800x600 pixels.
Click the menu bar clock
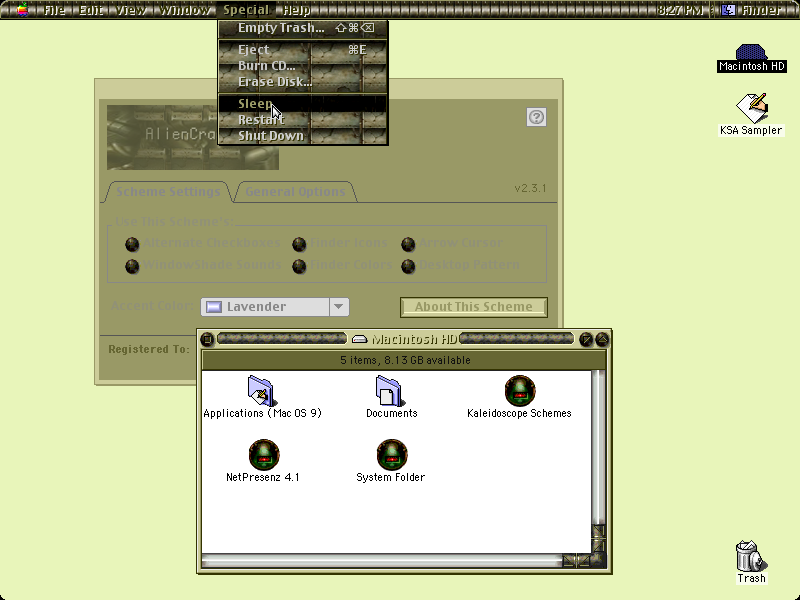coord(680,10)
